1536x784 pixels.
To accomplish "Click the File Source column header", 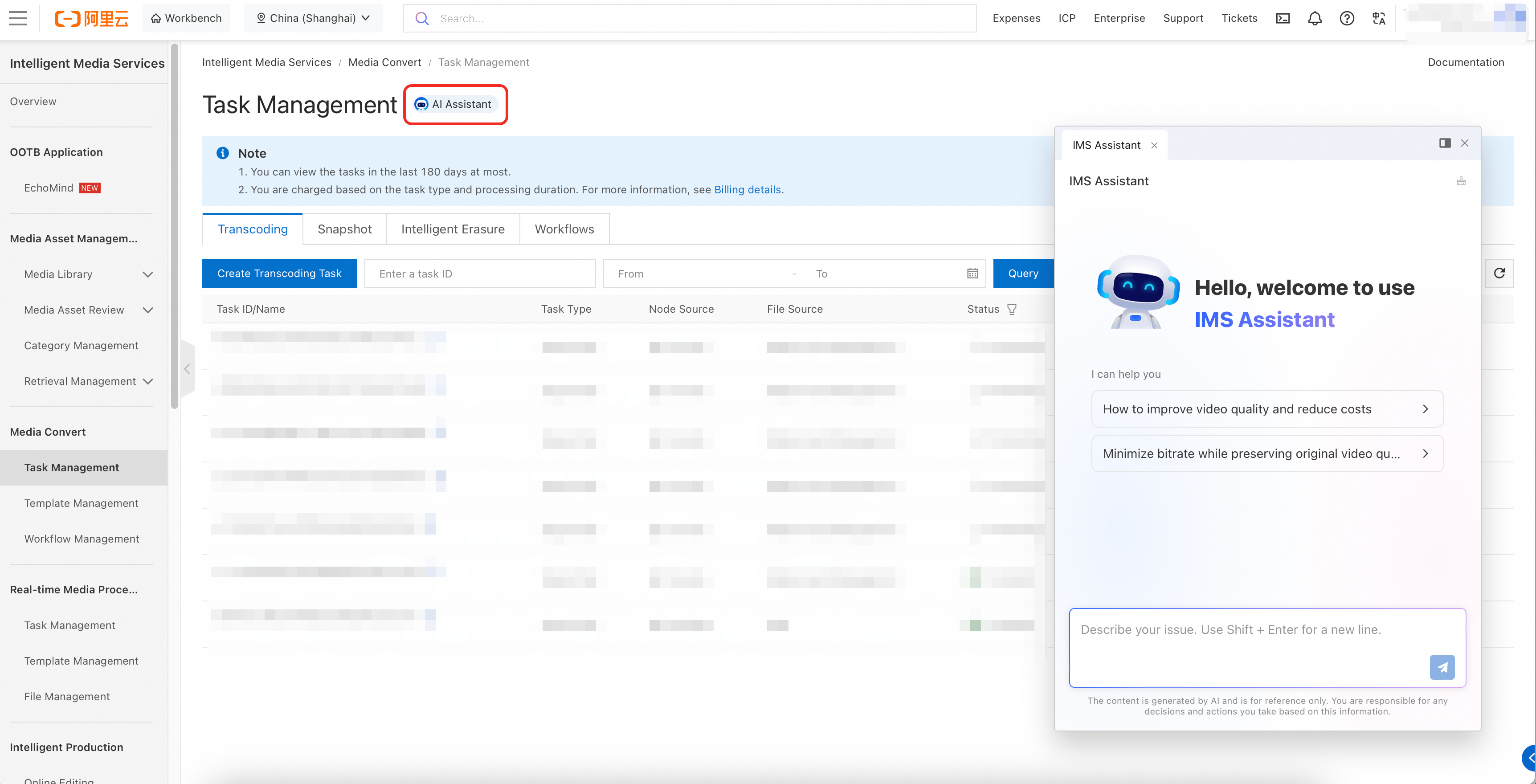I will click(794, 309).
